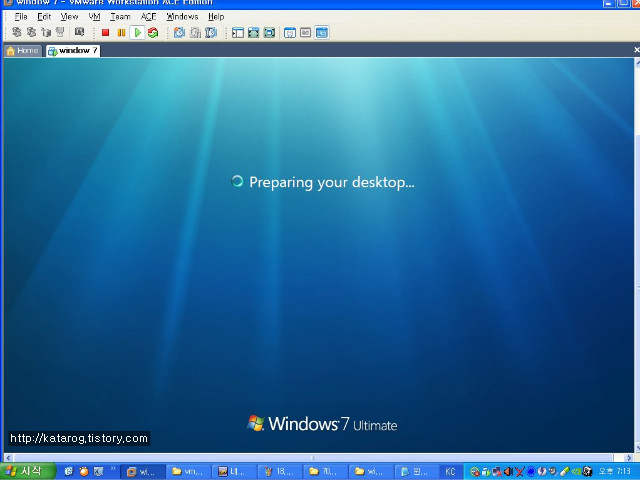Click the fifth gray toolbar icon before power controls
This screenshot has width=640, height=480.
pos(79,32)
